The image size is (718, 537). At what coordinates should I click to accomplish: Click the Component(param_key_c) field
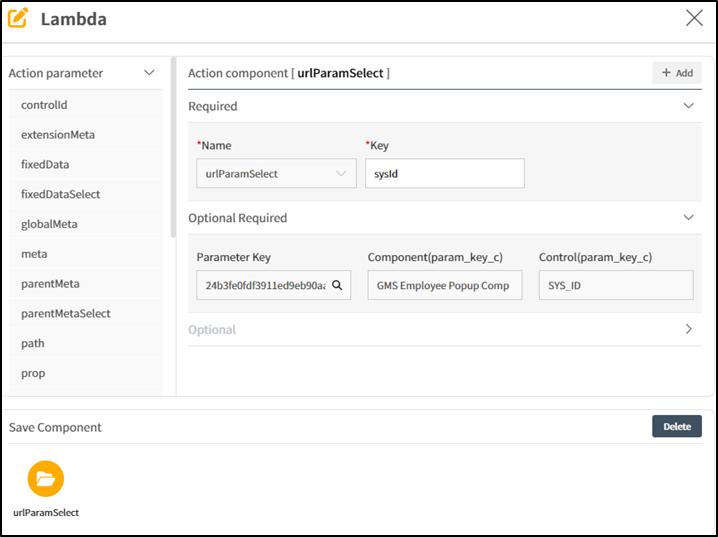click(444, 285)
